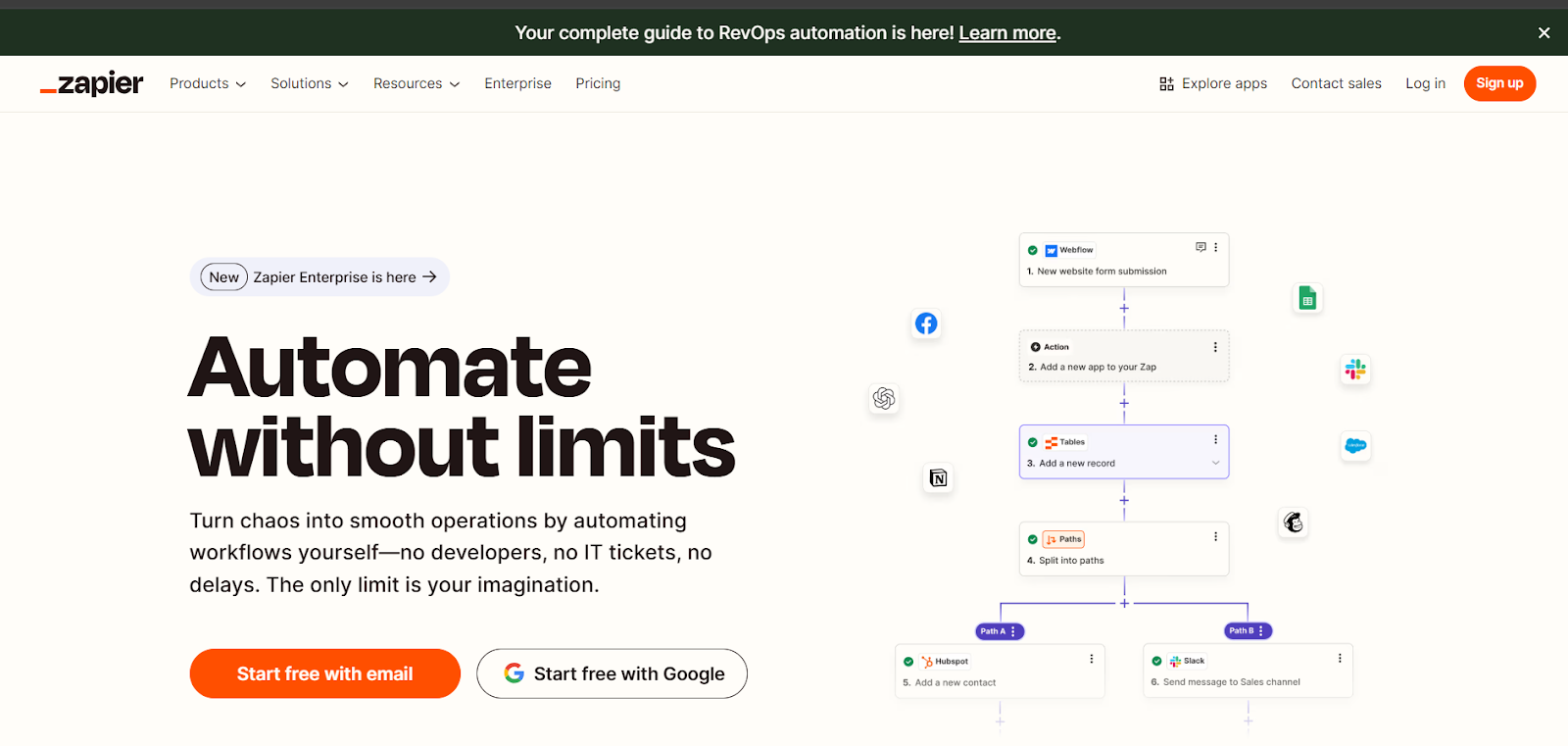Select the Add a new app Action step
Viewport: 1568px width, 746px height.
point(1124,356)
